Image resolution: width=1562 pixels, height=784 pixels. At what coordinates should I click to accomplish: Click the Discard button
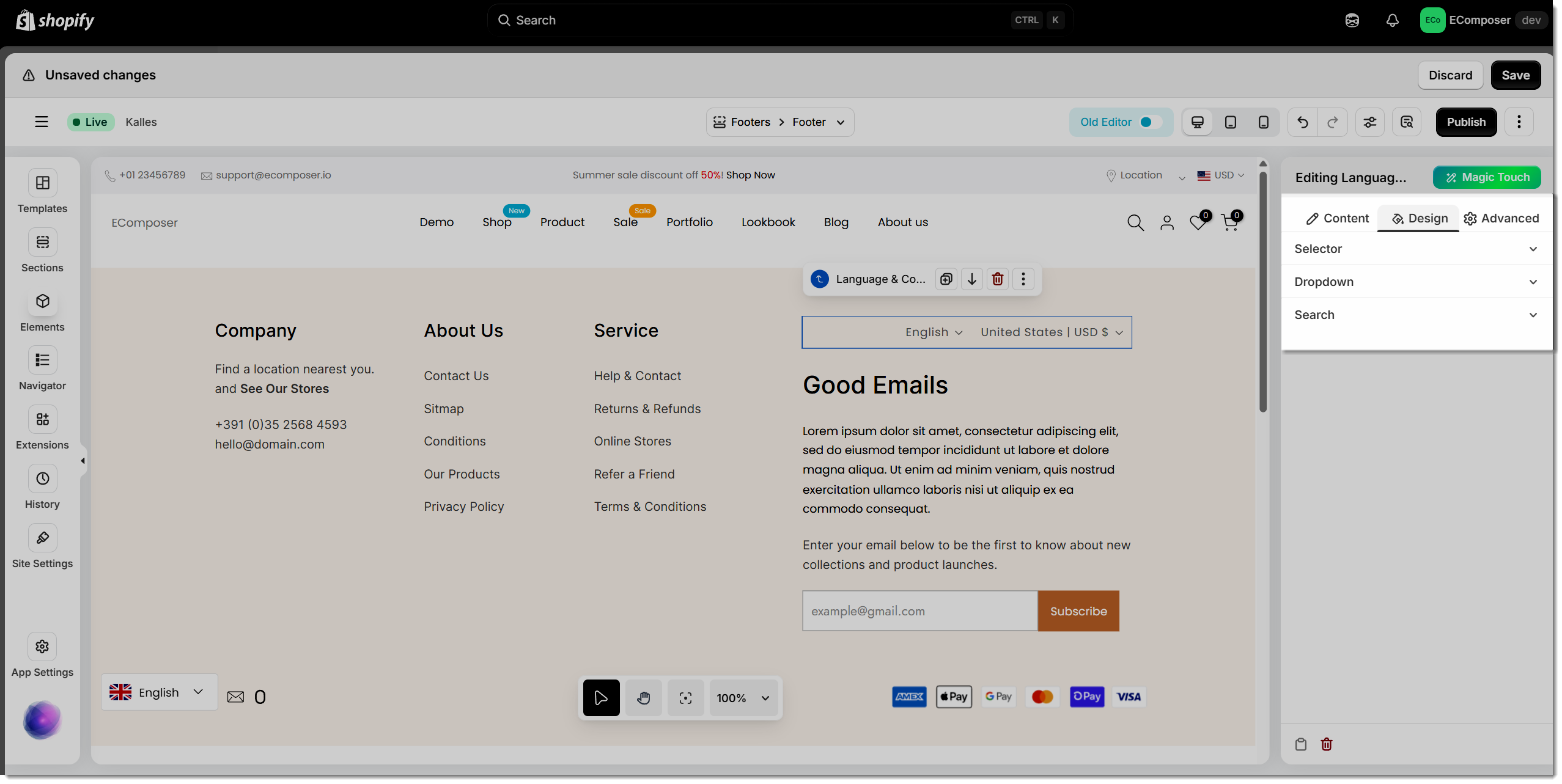1450,75
